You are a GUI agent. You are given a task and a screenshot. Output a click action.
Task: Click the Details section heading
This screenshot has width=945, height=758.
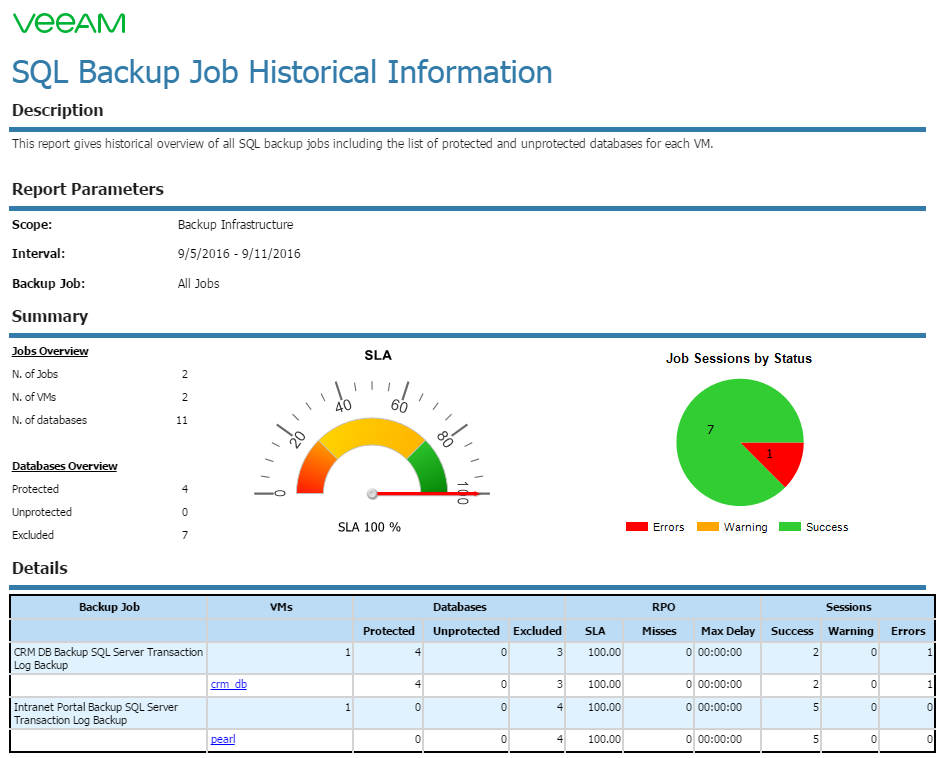[40, 568]
